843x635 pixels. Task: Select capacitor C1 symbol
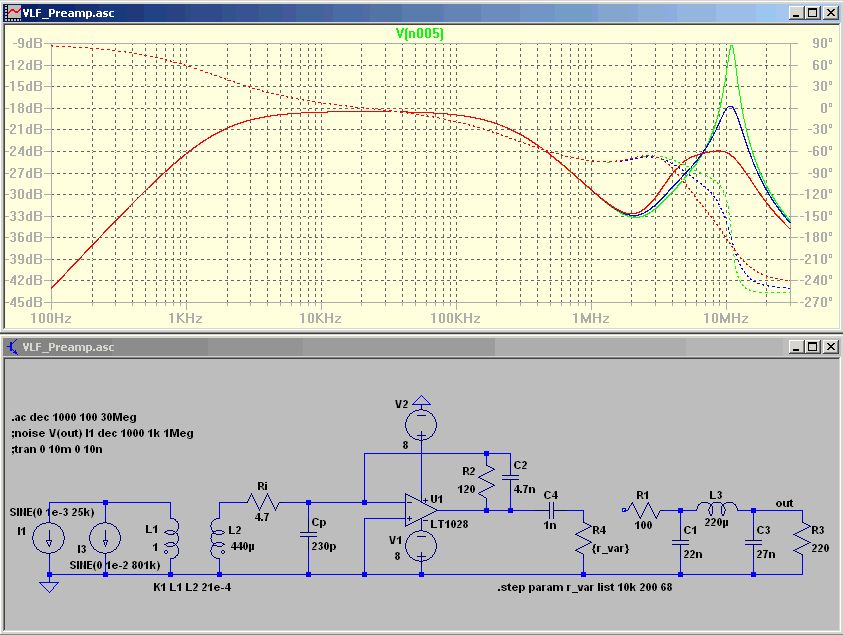(680, 543)
